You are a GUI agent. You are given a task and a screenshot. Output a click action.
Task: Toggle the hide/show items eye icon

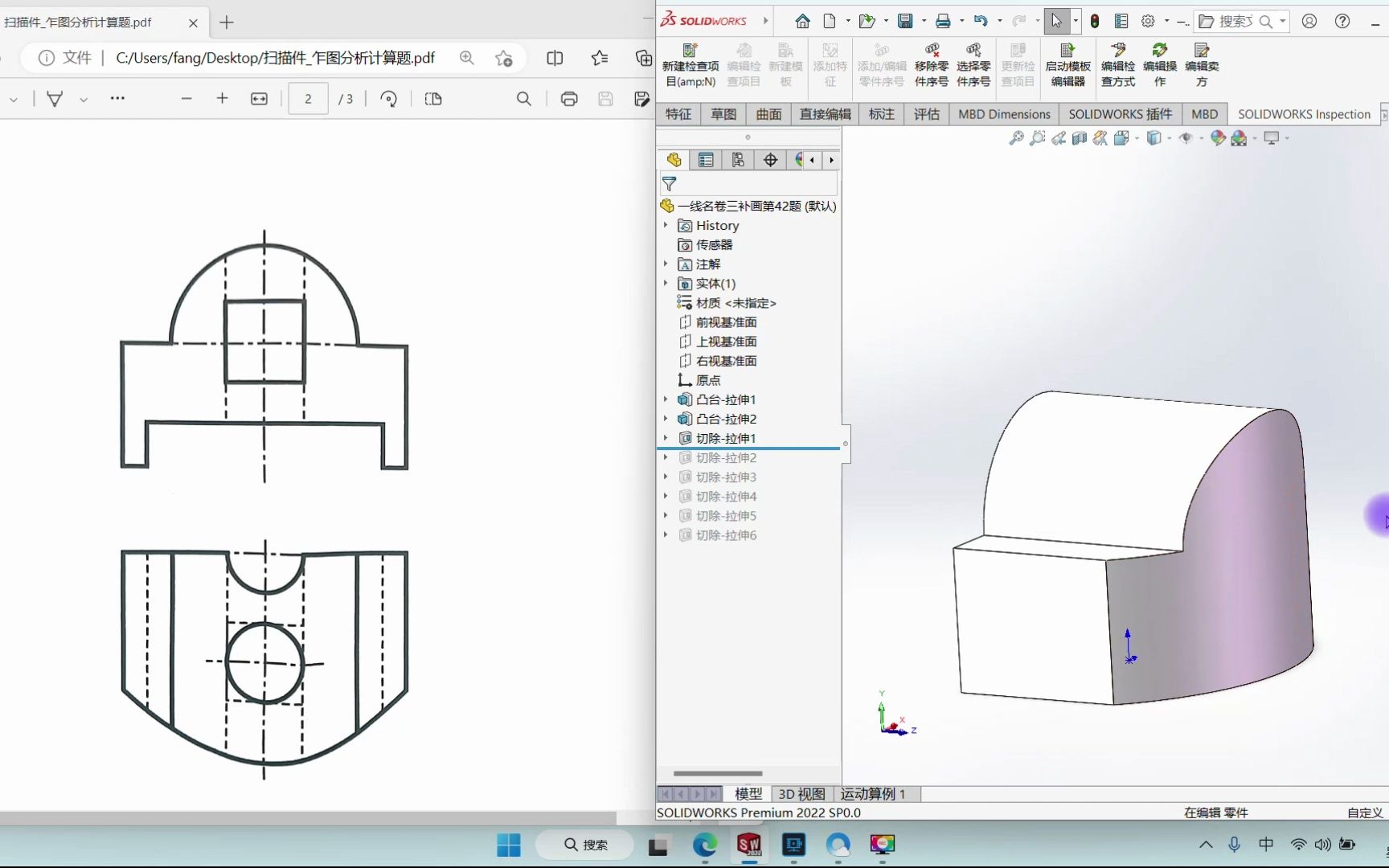click(x=1186, y=138)
